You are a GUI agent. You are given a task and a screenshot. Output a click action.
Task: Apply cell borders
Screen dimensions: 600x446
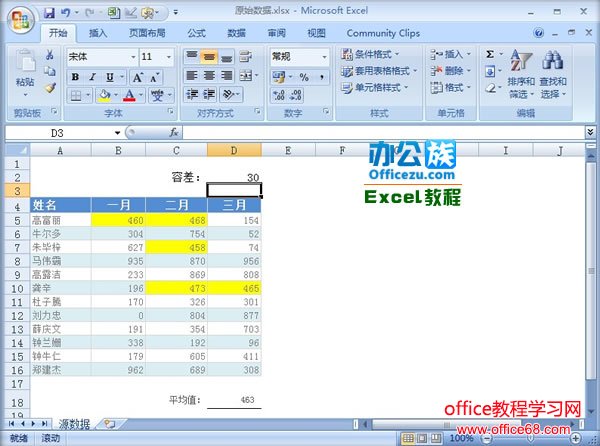tap(76, 95)
